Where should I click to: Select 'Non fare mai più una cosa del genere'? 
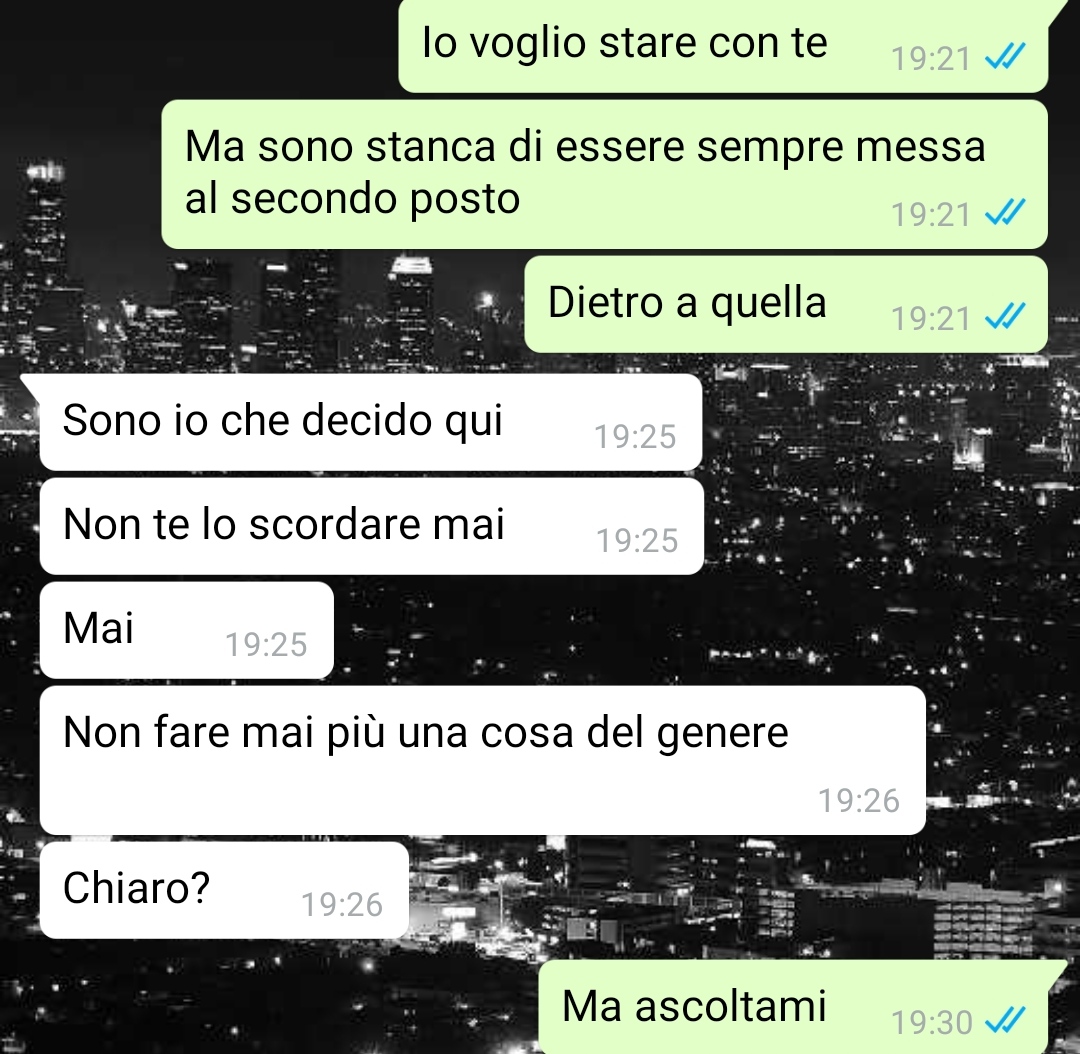click(482, 761)
